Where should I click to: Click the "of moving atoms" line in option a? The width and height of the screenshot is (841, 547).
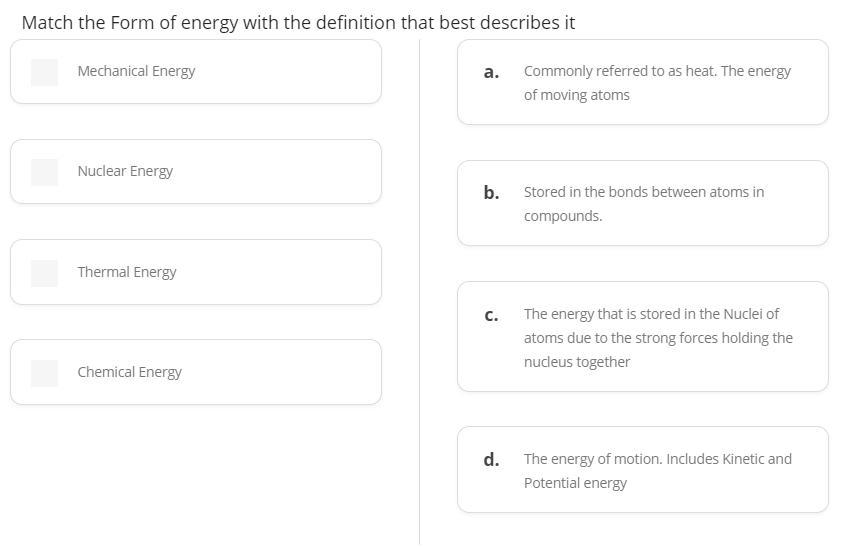577,95
